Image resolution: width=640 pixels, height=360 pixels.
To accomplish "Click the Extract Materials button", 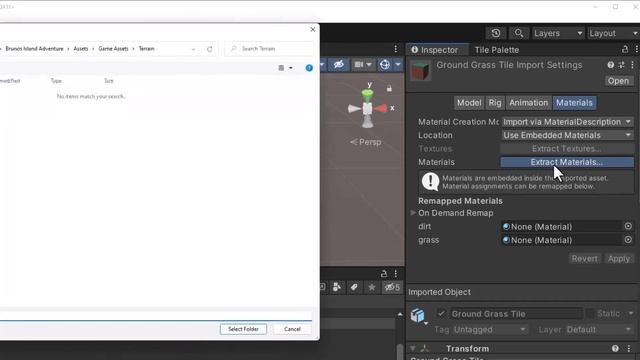I will point(567,162).
